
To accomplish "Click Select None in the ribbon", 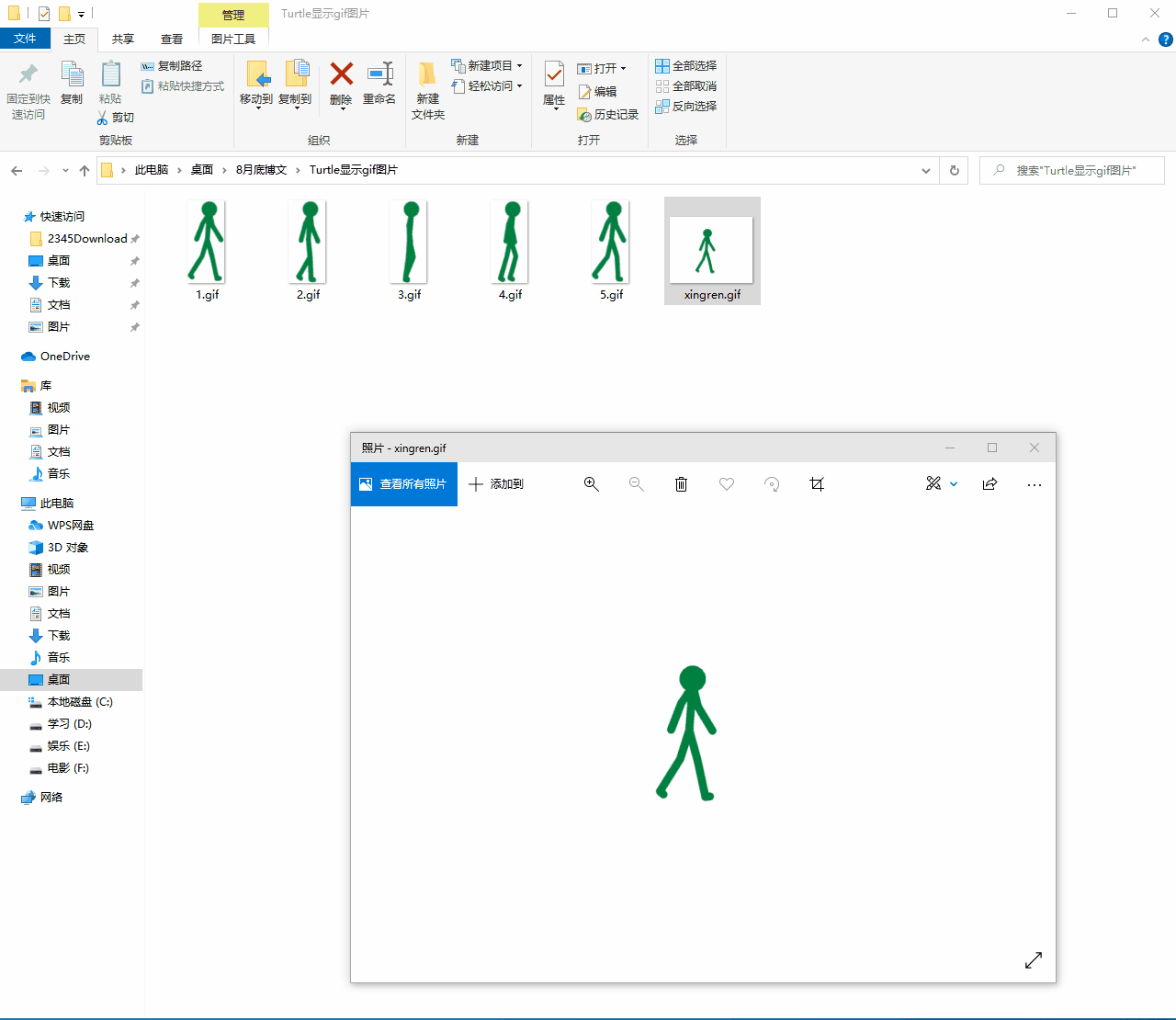I will tap(685, 86).
